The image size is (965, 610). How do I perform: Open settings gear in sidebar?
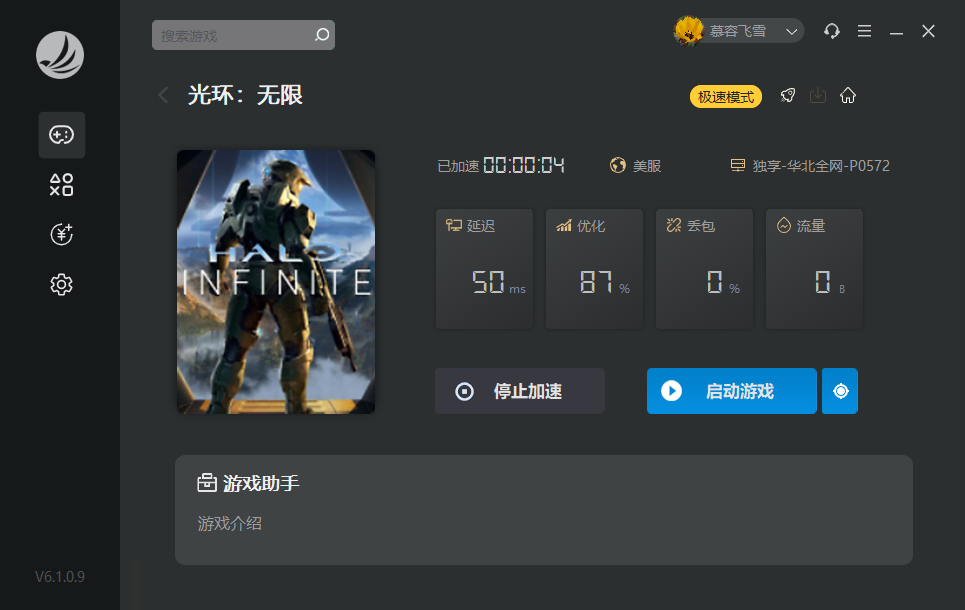tap(62, 284)
